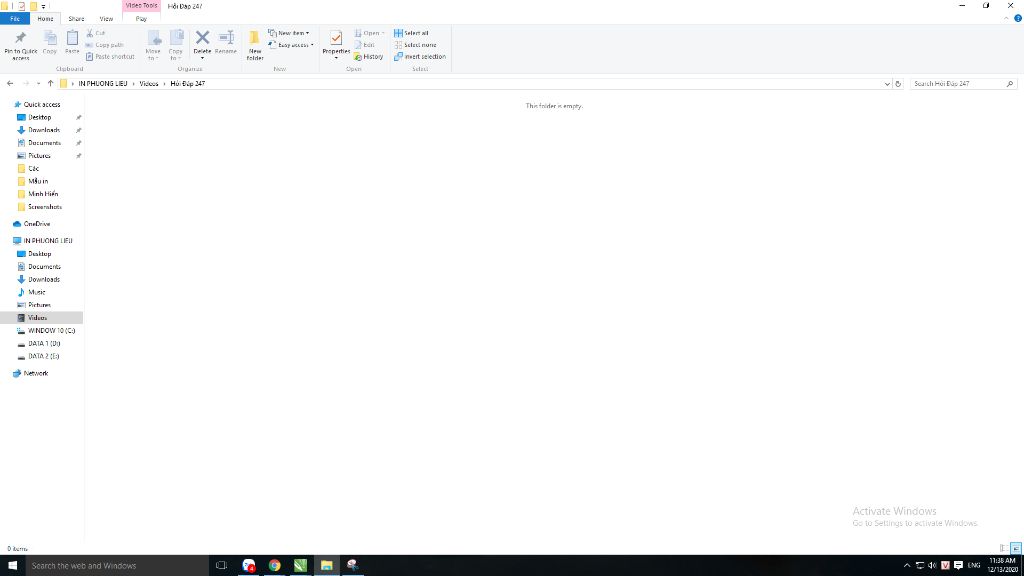Collapse the ribbon with chevron
Screen dimensions: 1024x576
point(1006,18)
